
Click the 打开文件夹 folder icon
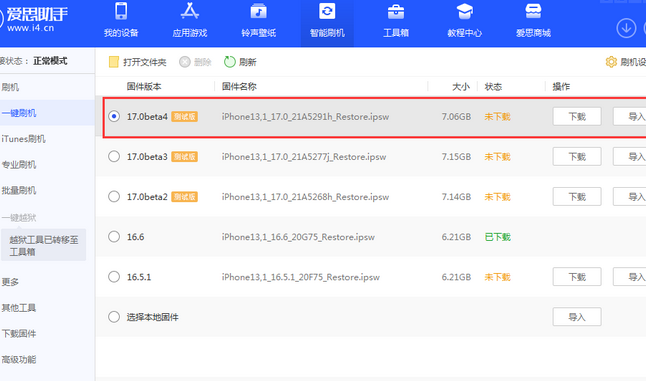tap(113, 62)
